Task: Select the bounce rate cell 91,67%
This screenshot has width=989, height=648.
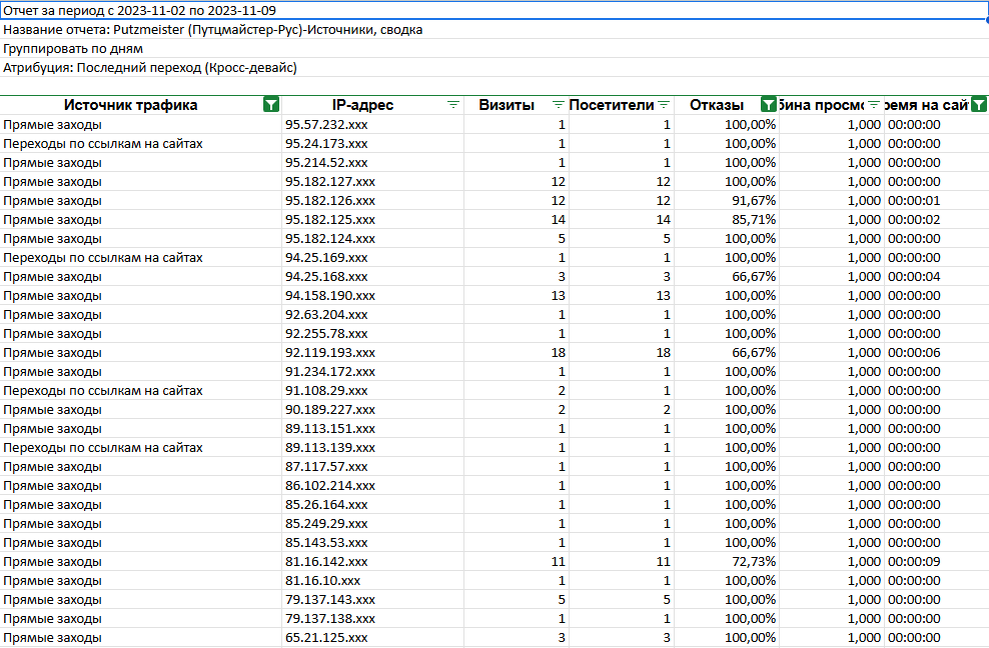Action: (x=727, y=200)
